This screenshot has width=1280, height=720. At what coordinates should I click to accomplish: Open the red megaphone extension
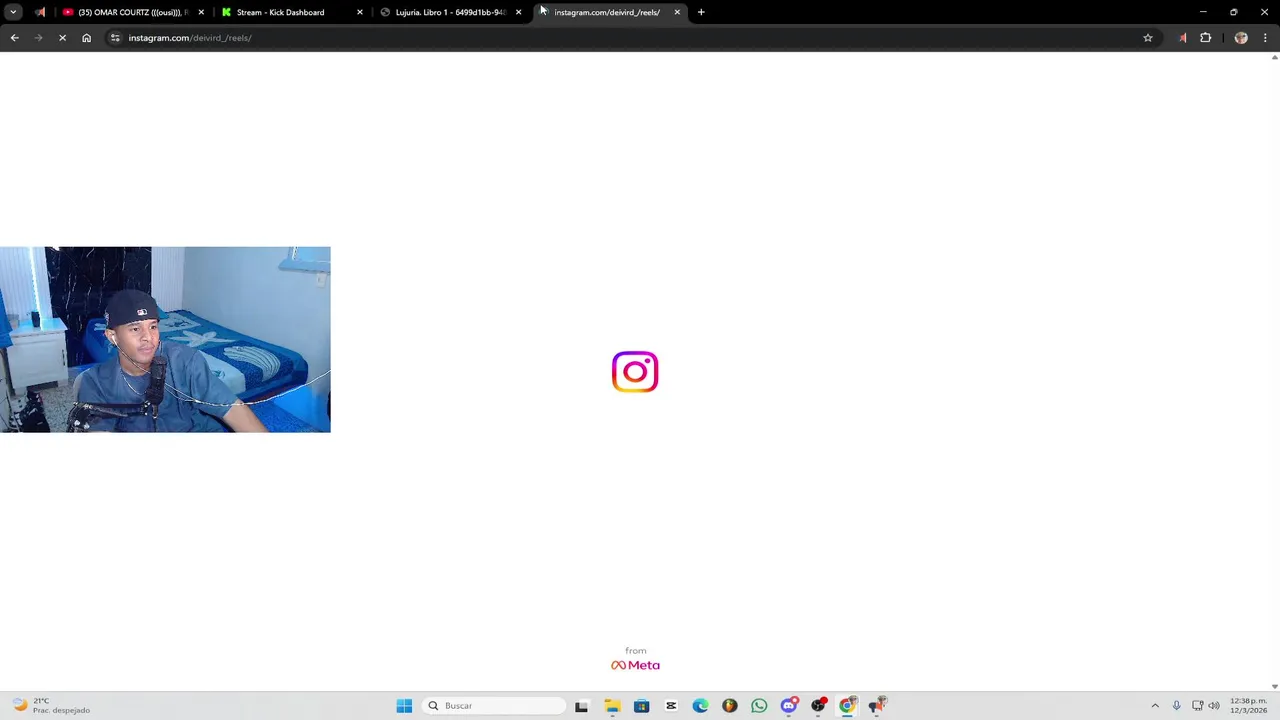coord(1182,38)
